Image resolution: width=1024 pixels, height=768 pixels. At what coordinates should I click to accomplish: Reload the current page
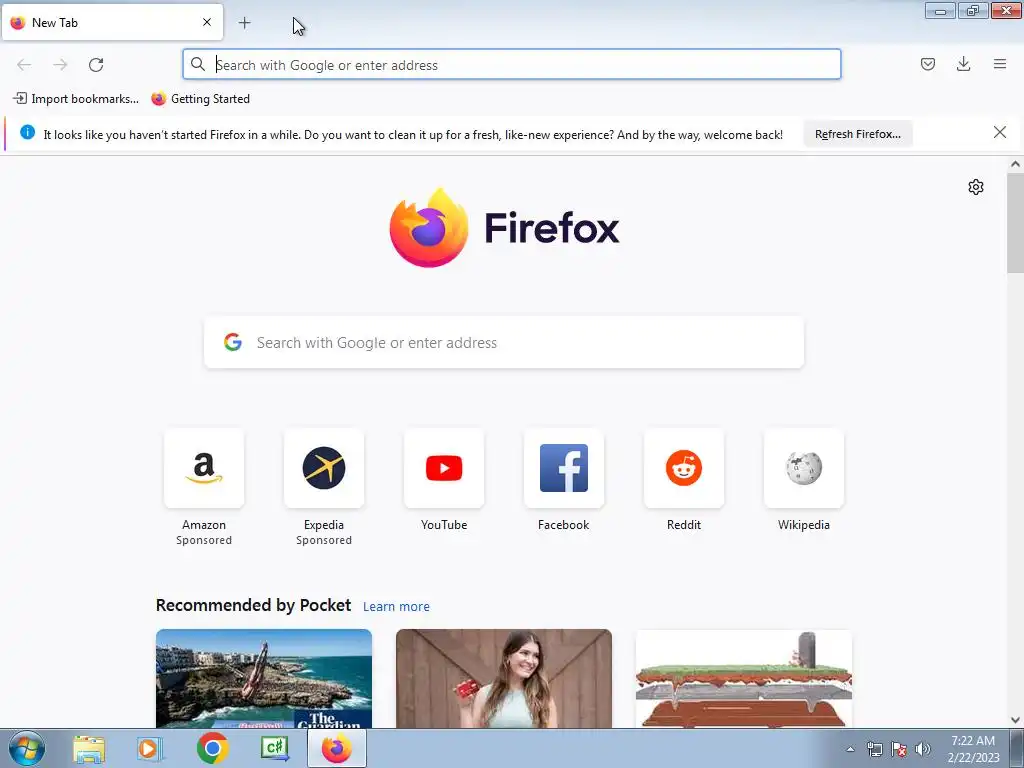click(96, 64)
